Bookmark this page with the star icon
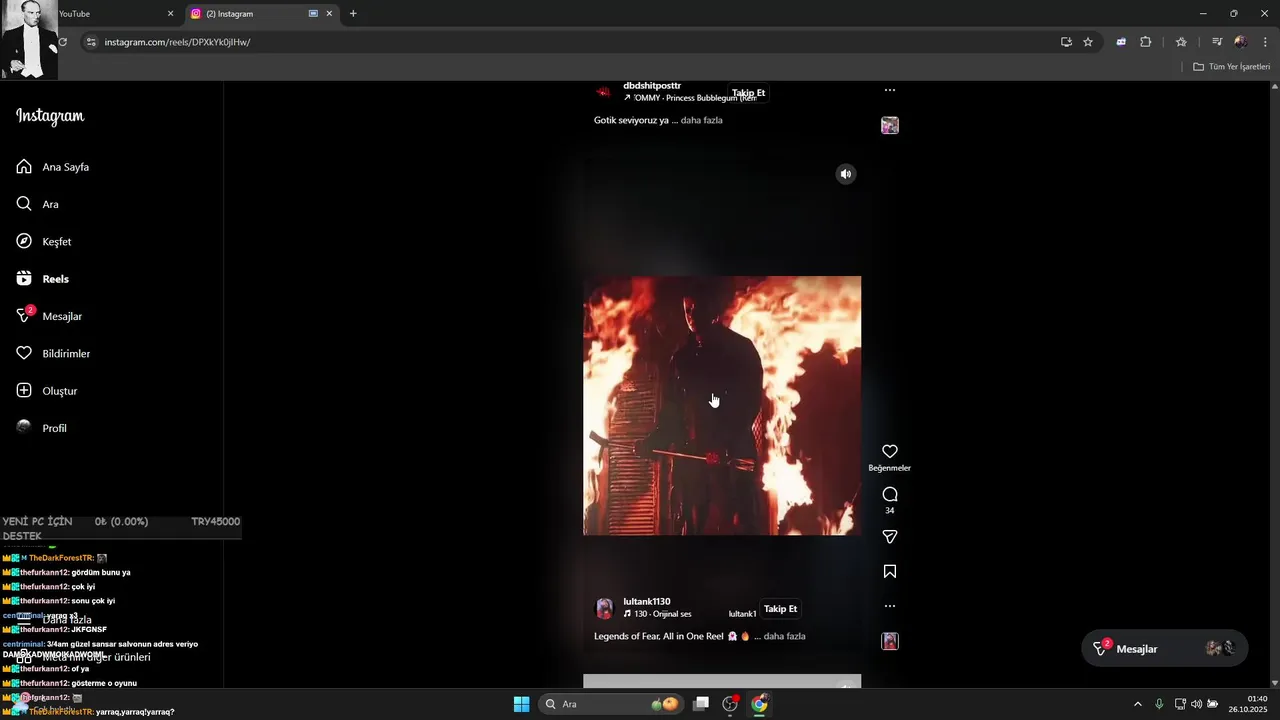 [x=1088, y=42]
